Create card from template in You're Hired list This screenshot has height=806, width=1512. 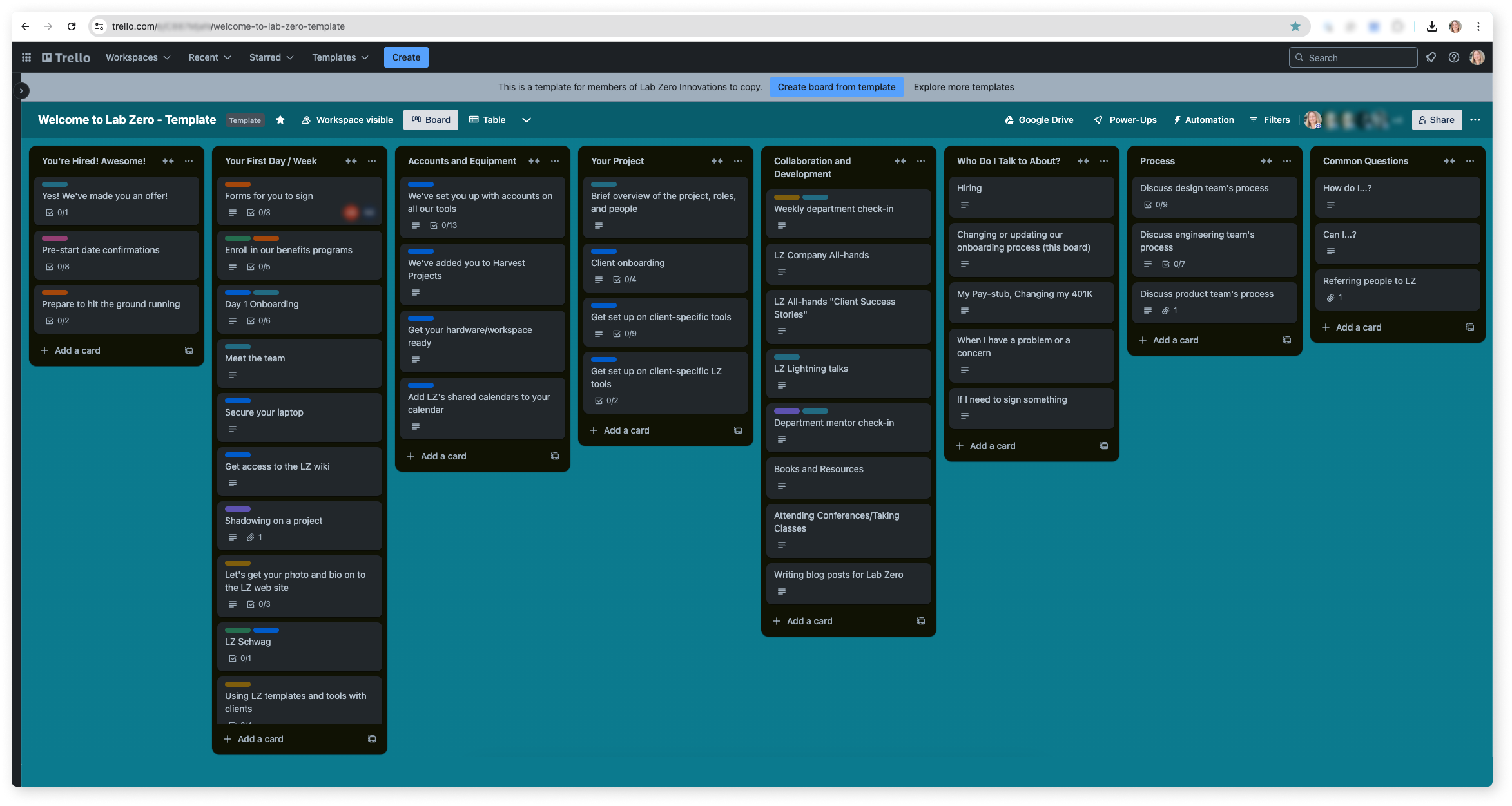[189, 350]
